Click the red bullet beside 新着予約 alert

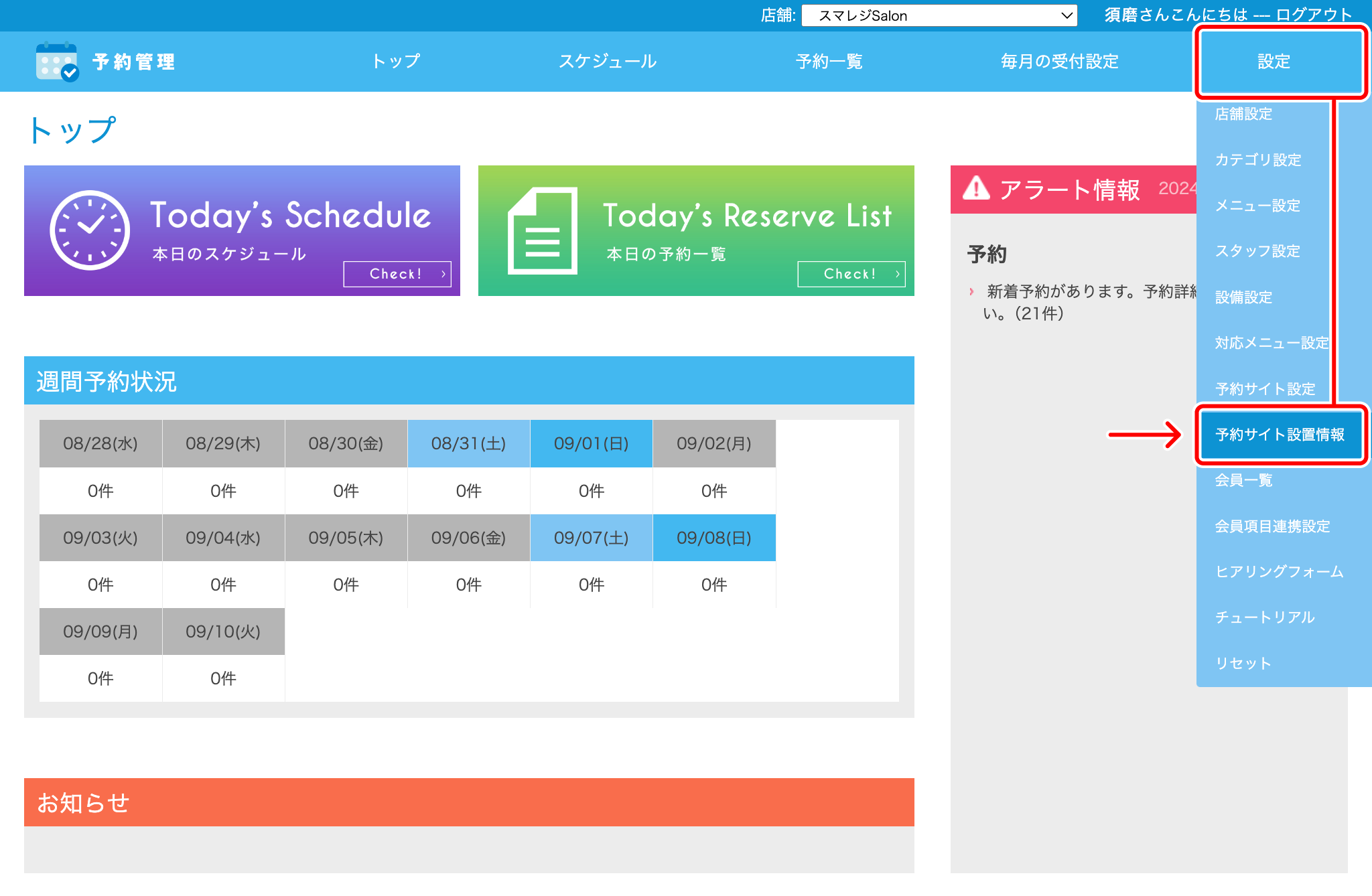(x=971, y=291)
